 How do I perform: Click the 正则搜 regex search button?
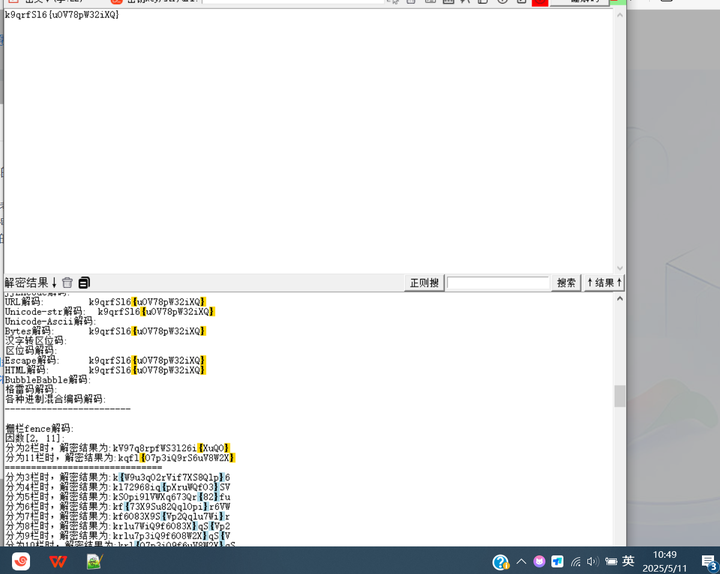pyautogui.click(x=424, y=283)
